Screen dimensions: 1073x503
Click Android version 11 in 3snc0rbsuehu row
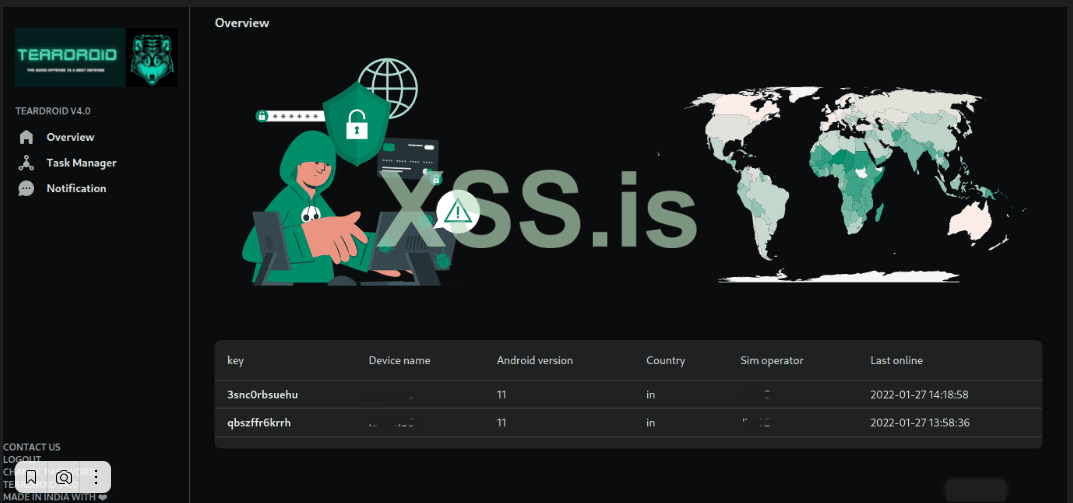(502, 395)
